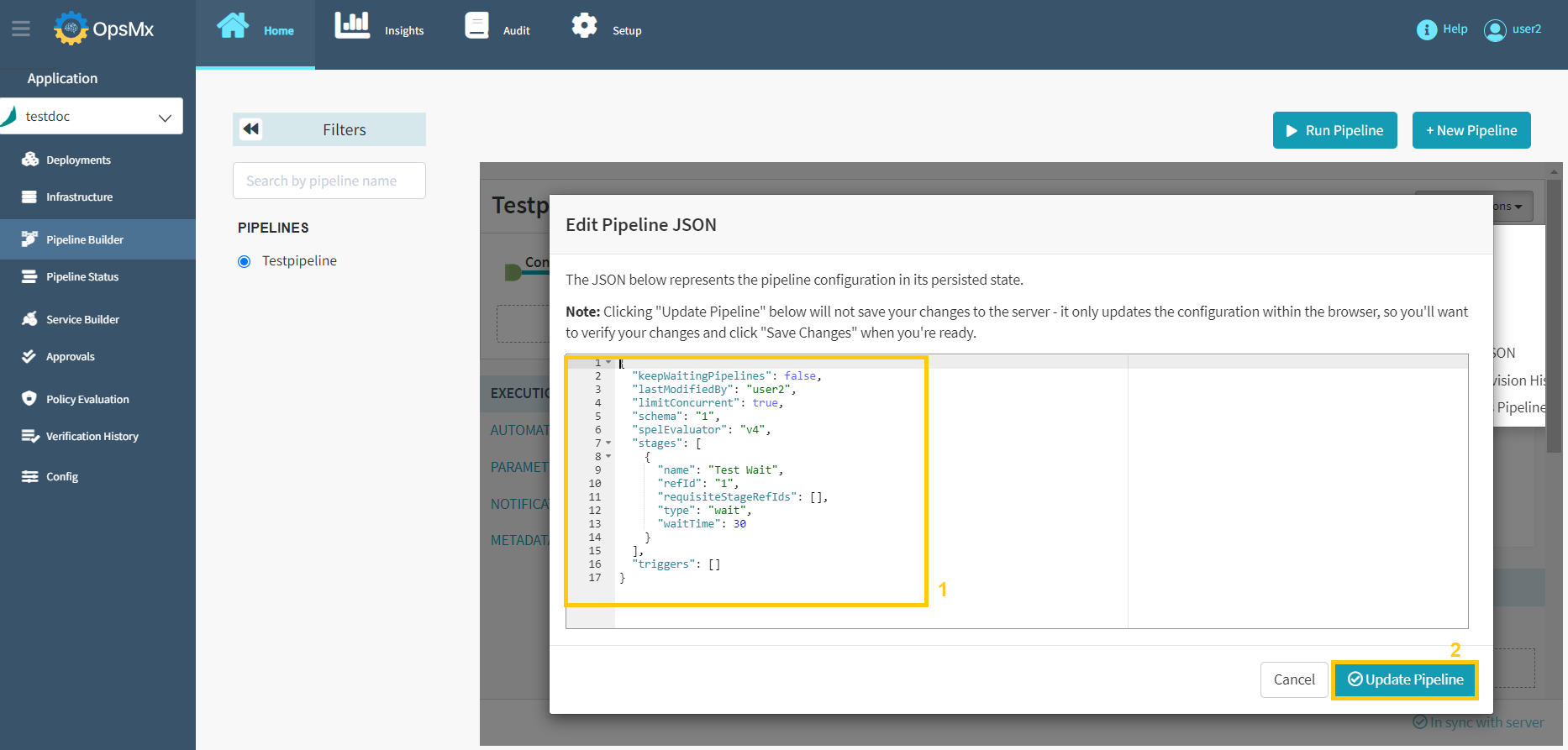Open the user2 profile icon
This screenshot has height=750, width=1568.
[x=1495, y=30]
